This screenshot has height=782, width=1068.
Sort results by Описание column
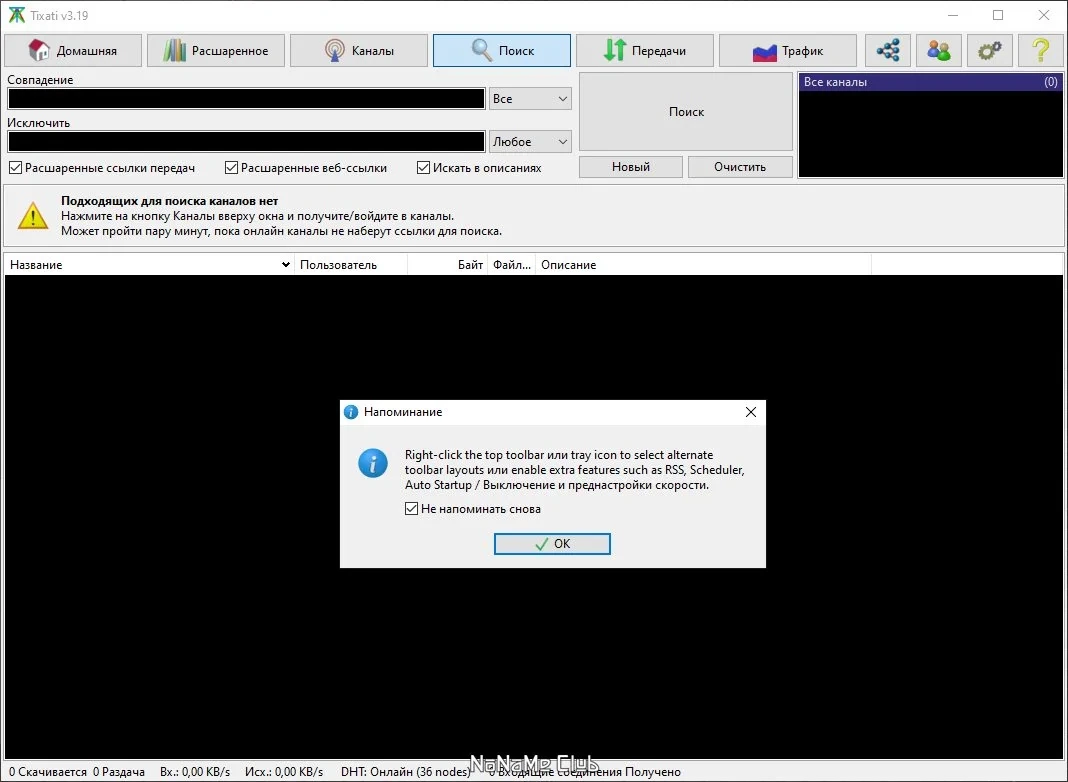[704, 265]
